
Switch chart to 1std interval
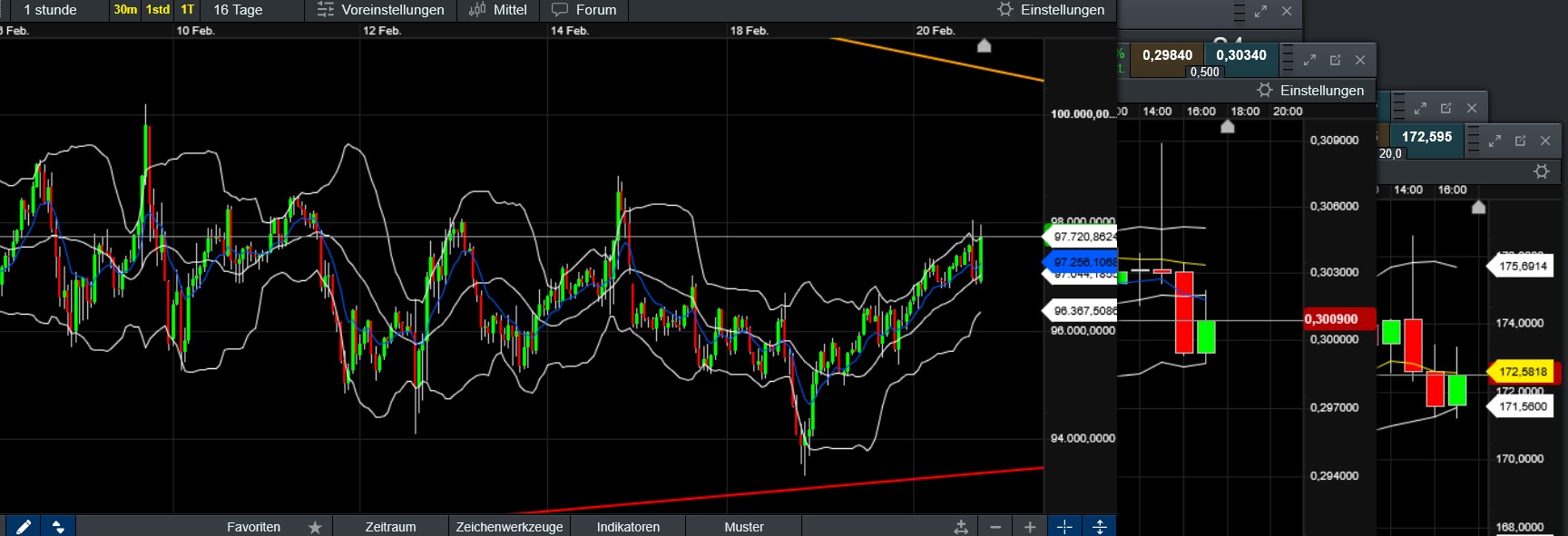tap(158, 10)
